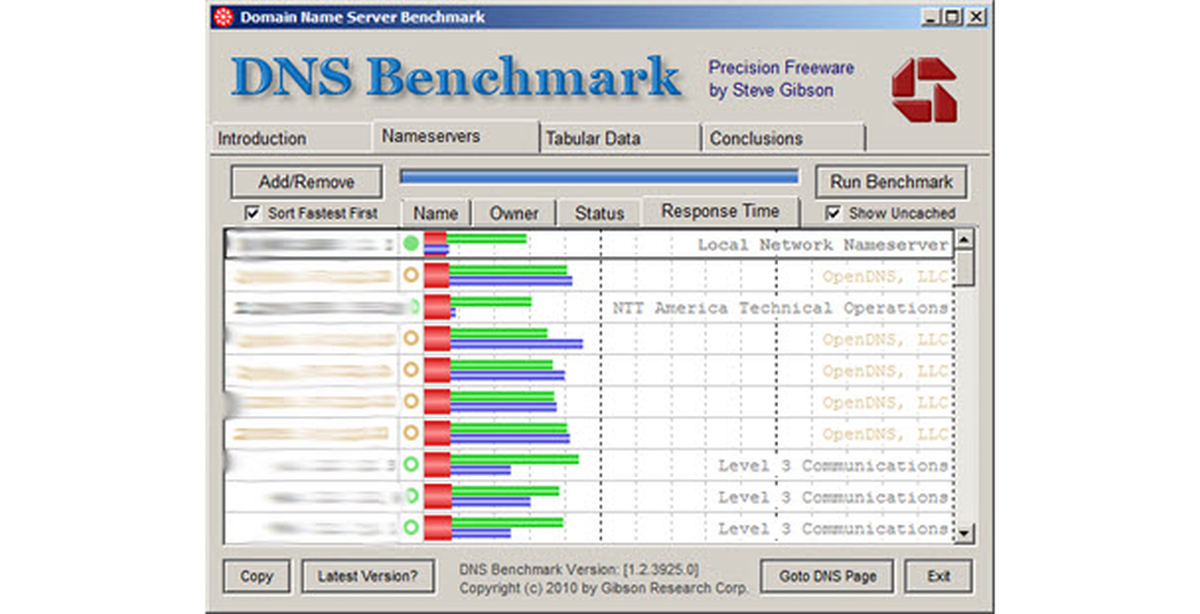Toggle Show Uncached checkbox
Screen dimensions: 1200x614
834,213
